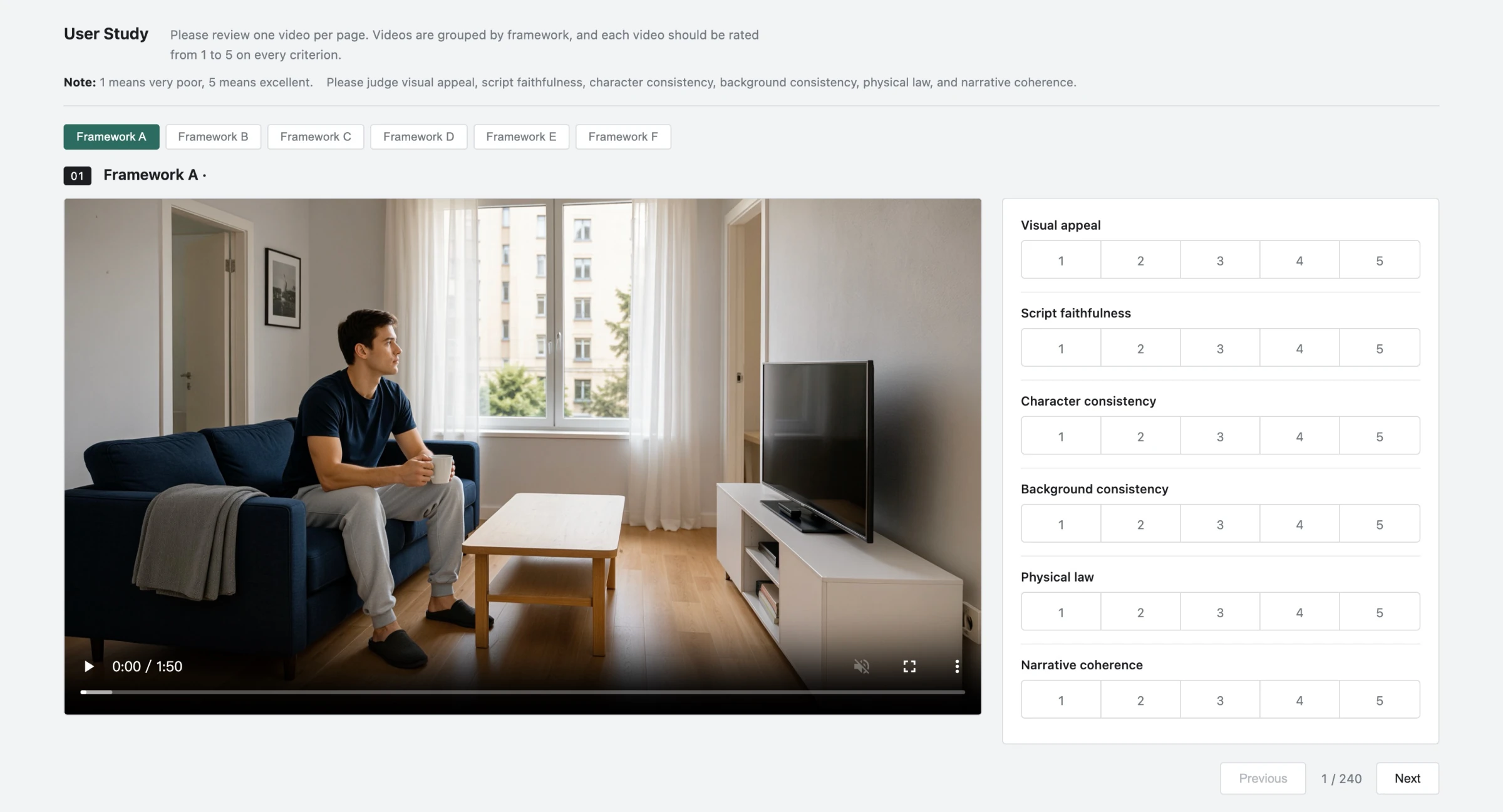Viewport: 1503px width, 812px height.
Task: Switch to the Framework E tab
Action: 521,136
